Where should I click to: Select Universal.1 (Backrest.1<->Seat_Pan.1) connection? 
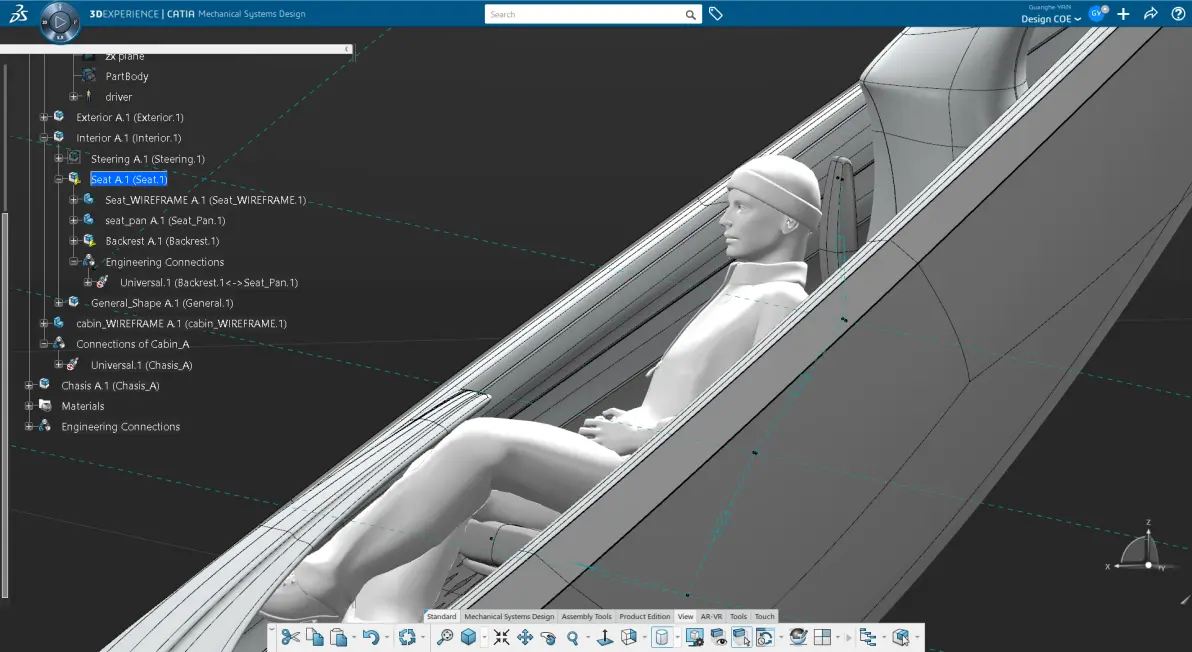(x=209, y=282)
